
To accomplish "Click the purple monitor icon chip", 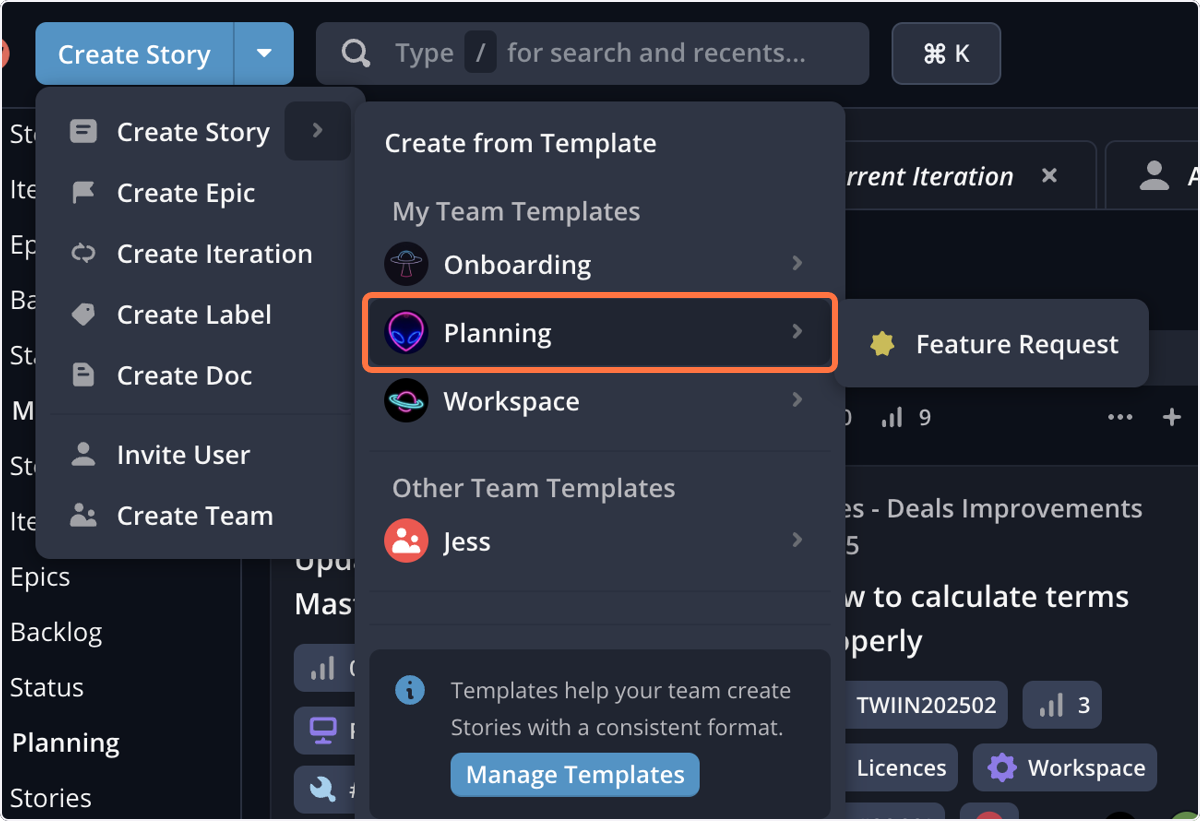I will click(323, 730).
